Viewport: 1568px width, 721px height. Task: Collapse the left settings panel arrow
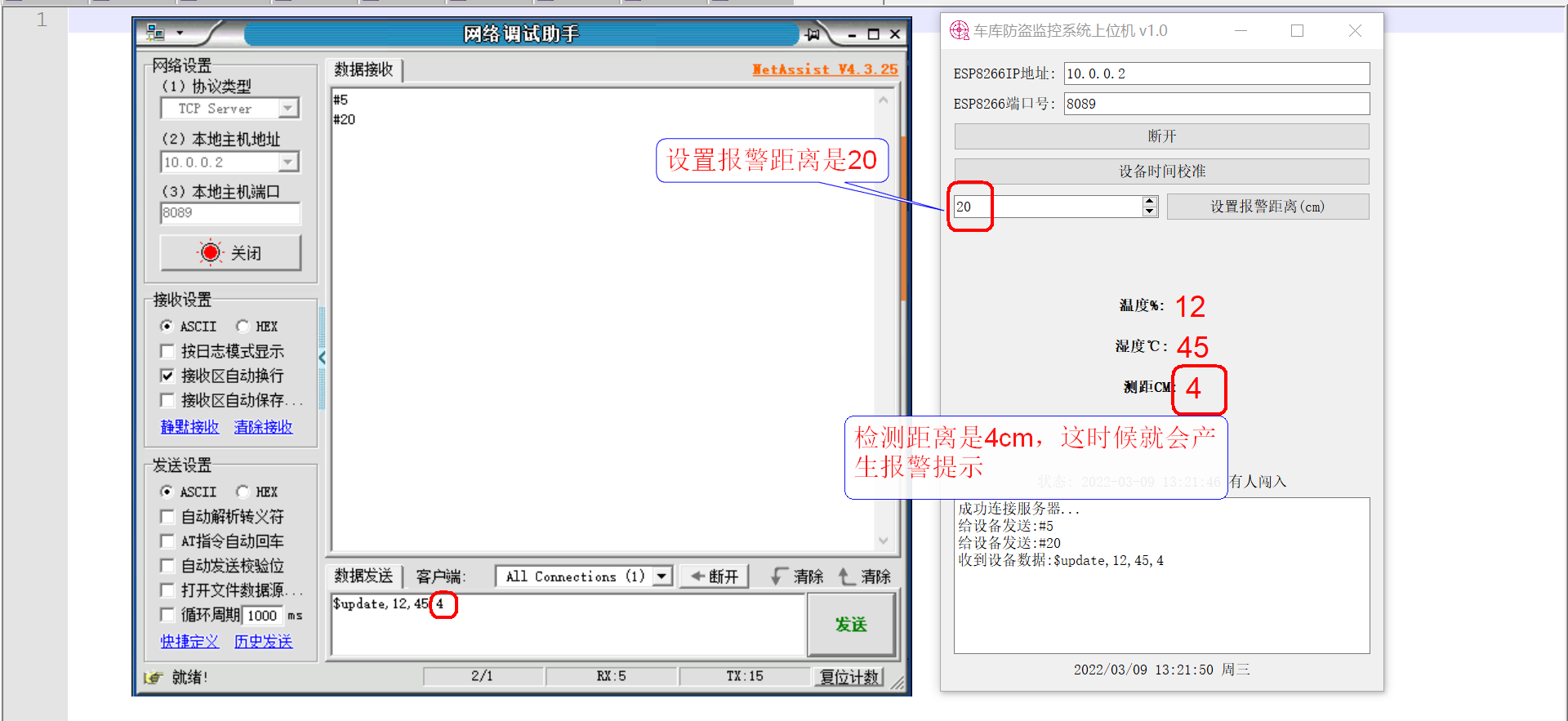click(x=323, y=358)
